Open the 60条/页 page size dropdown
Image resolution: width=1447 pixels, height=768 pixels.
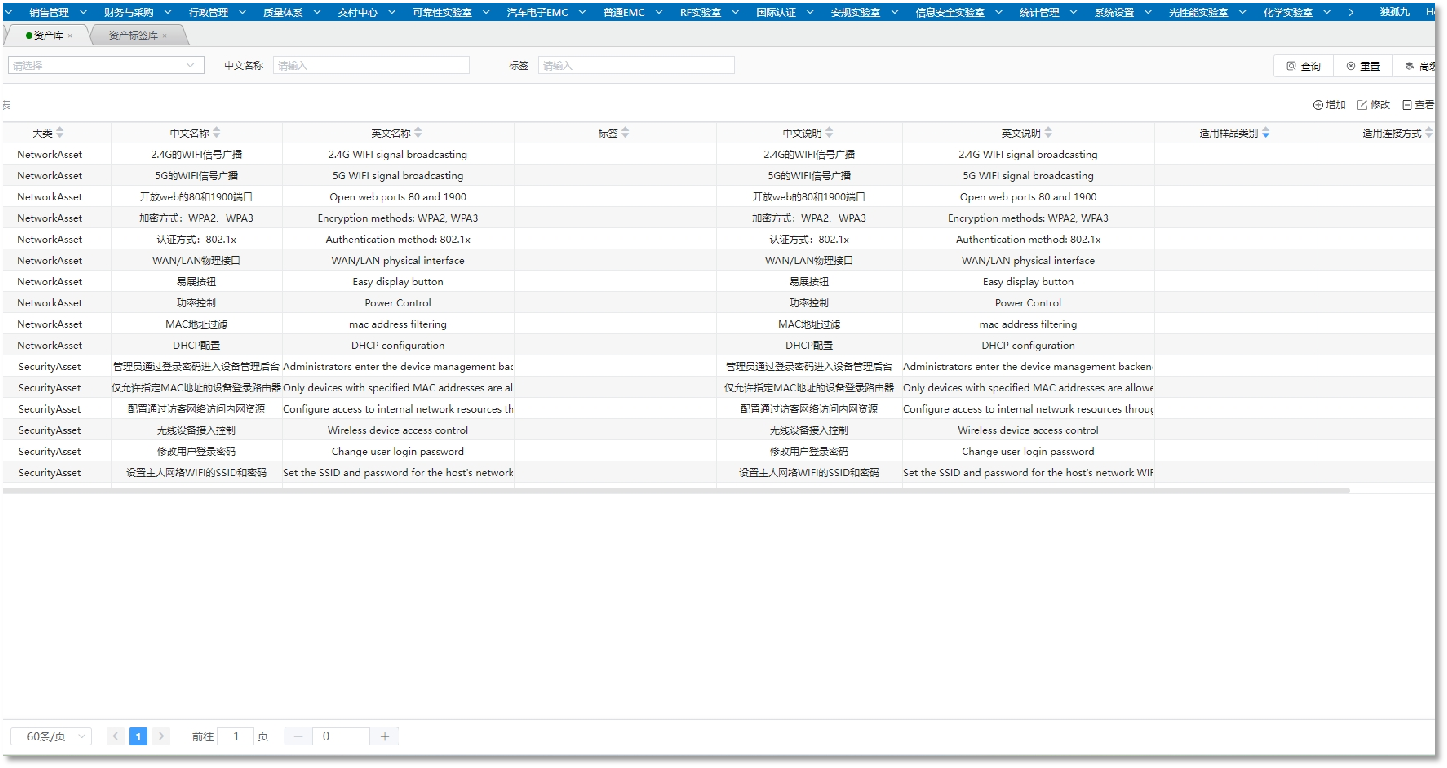tap(51, 736)
